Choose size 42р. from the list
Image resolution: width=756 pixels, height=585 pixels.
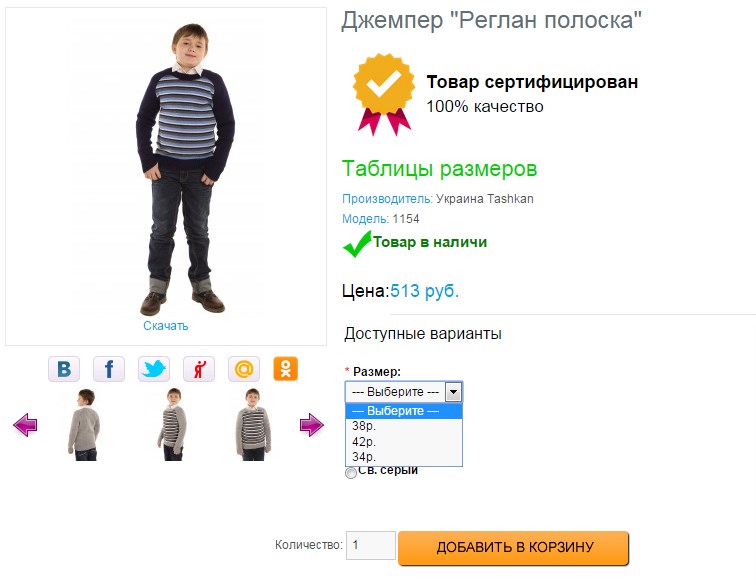tap(363, 441)
